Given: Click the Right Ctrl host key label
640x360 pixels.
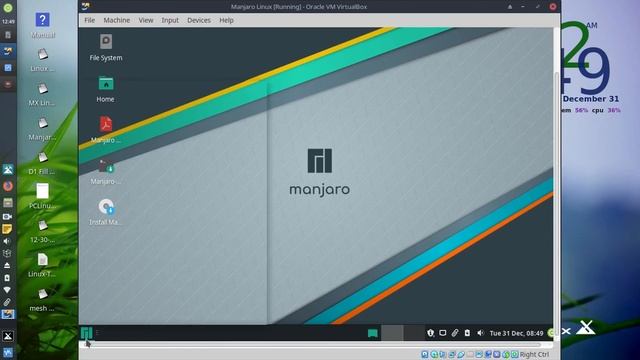Looking at the screenshot, I should [x=534, y=354].
